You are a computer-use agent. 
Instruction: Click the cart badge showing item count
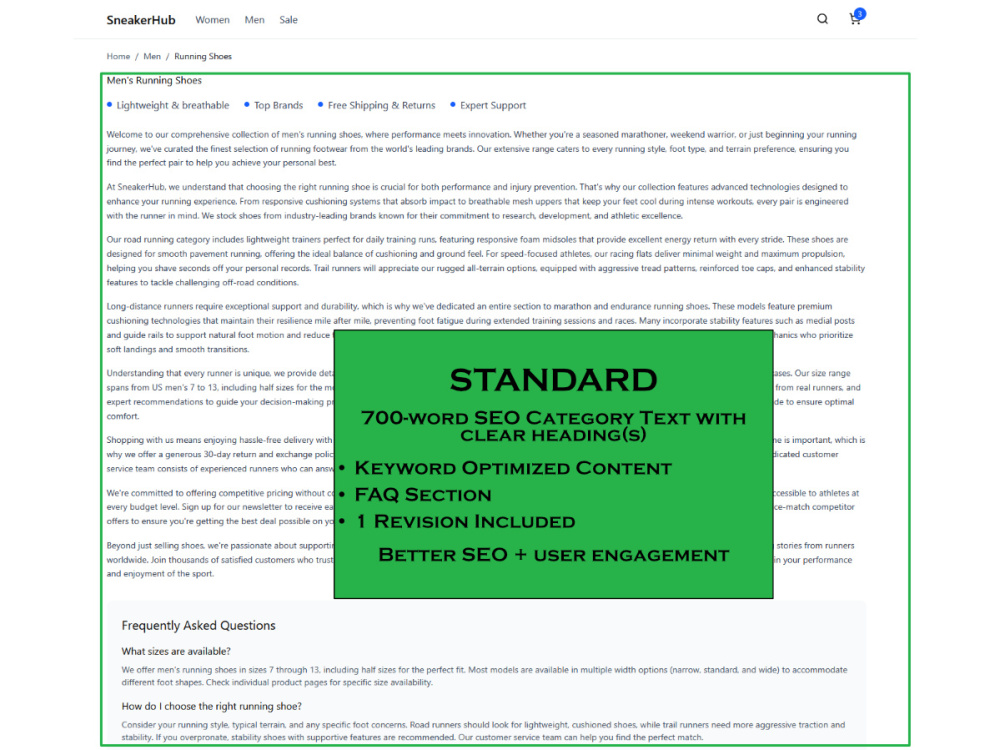860,13
